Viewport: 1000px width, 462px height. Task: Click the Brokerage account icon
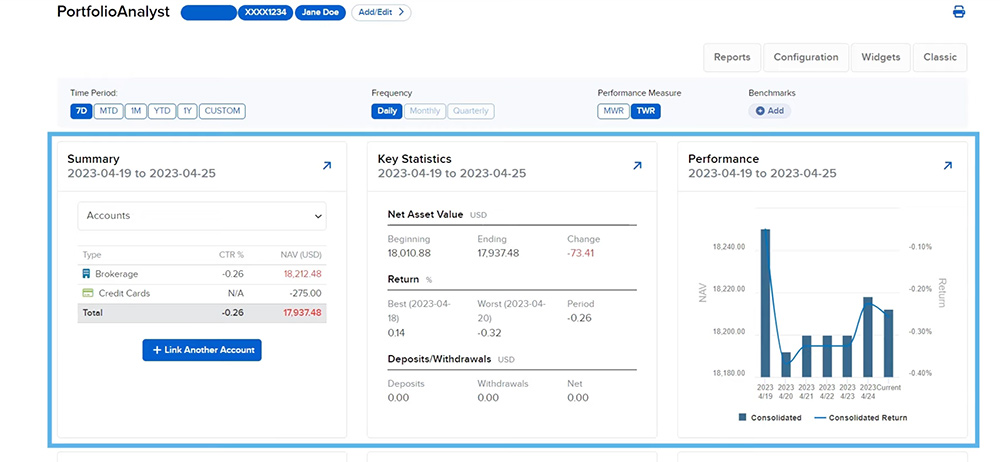click(87, 274)
